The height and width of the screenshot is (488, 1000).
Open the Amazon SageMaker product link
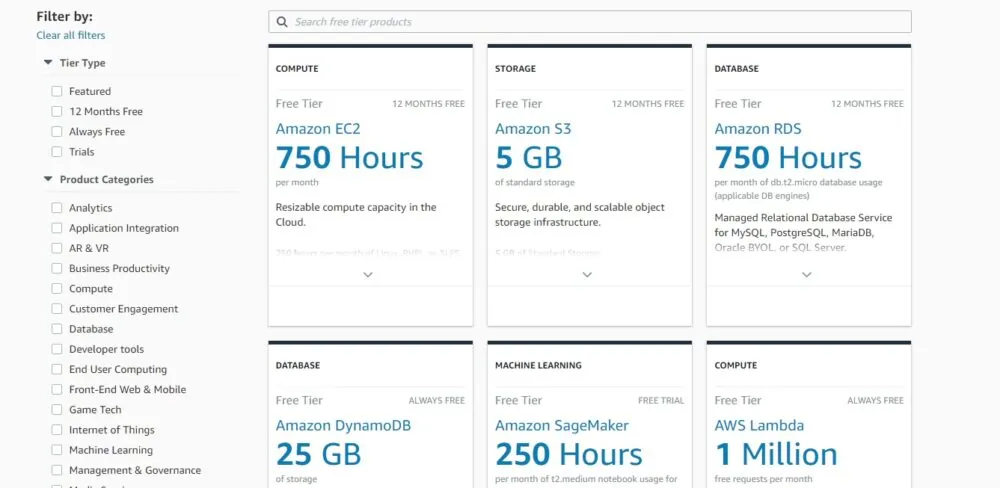tap(562, 425)
